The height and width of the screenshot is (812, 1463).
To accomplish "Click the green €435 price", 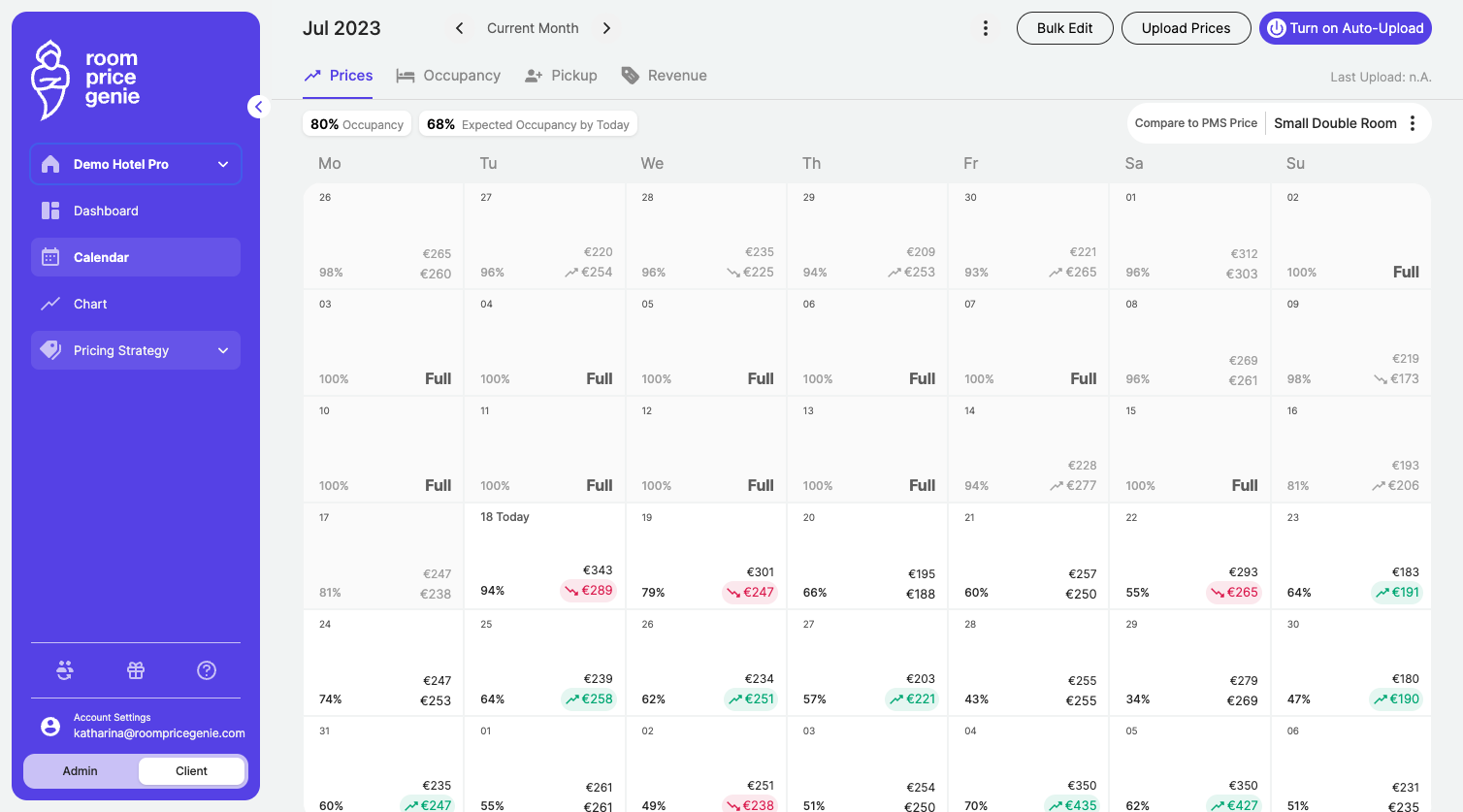I will pyautogui.click(x=1073, y=804).
